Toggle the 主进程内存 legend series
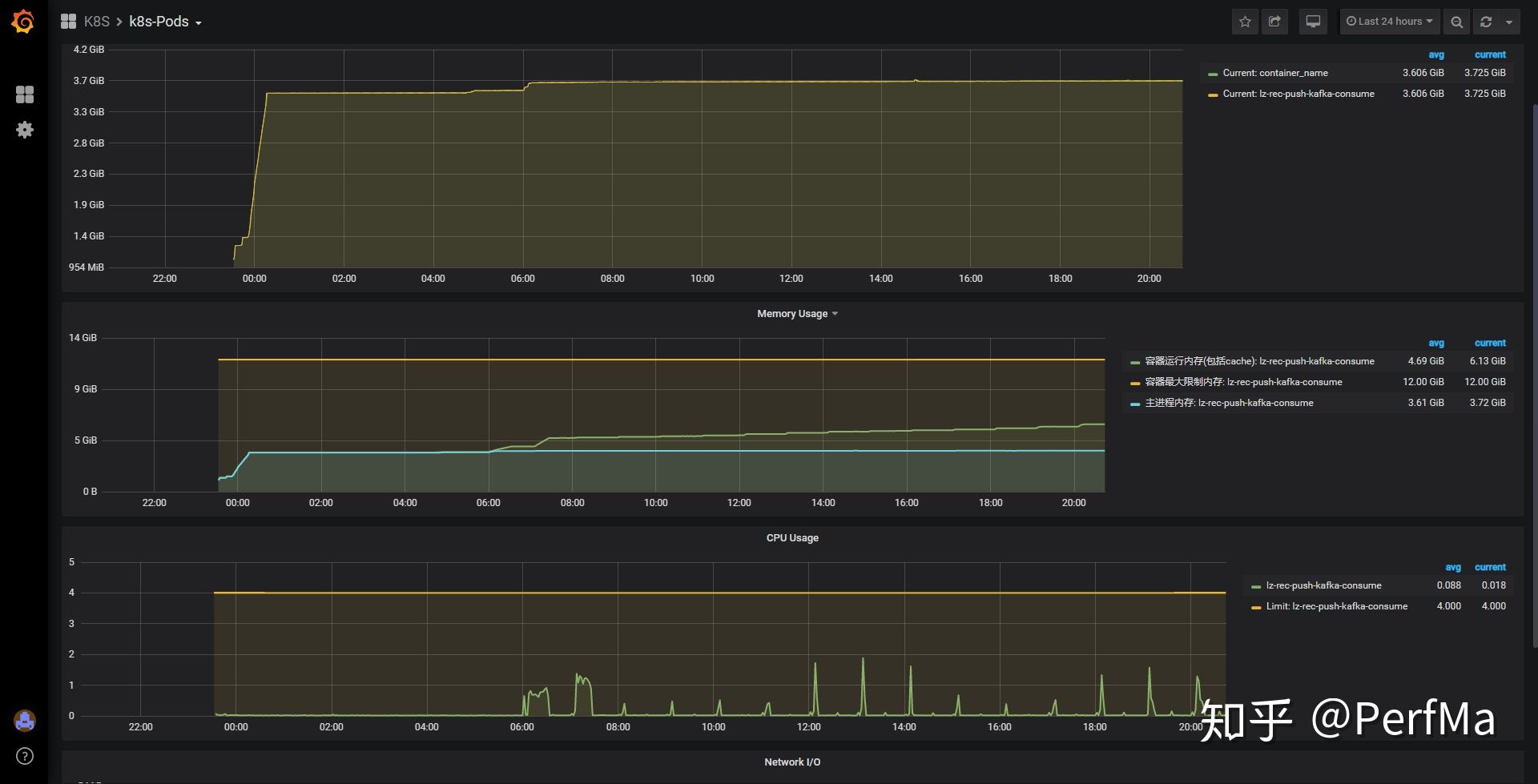The width and height of the screenshot is (1538, 784). 1229,403
